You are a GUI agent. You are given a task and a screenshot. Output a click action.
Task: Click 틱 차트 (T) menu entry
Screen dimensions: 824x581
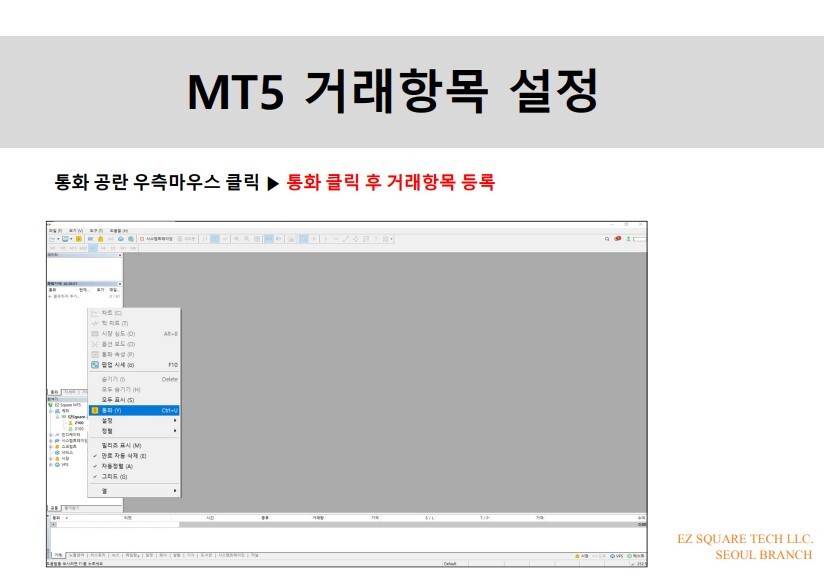pyautogui.click(x=134, y=323)
